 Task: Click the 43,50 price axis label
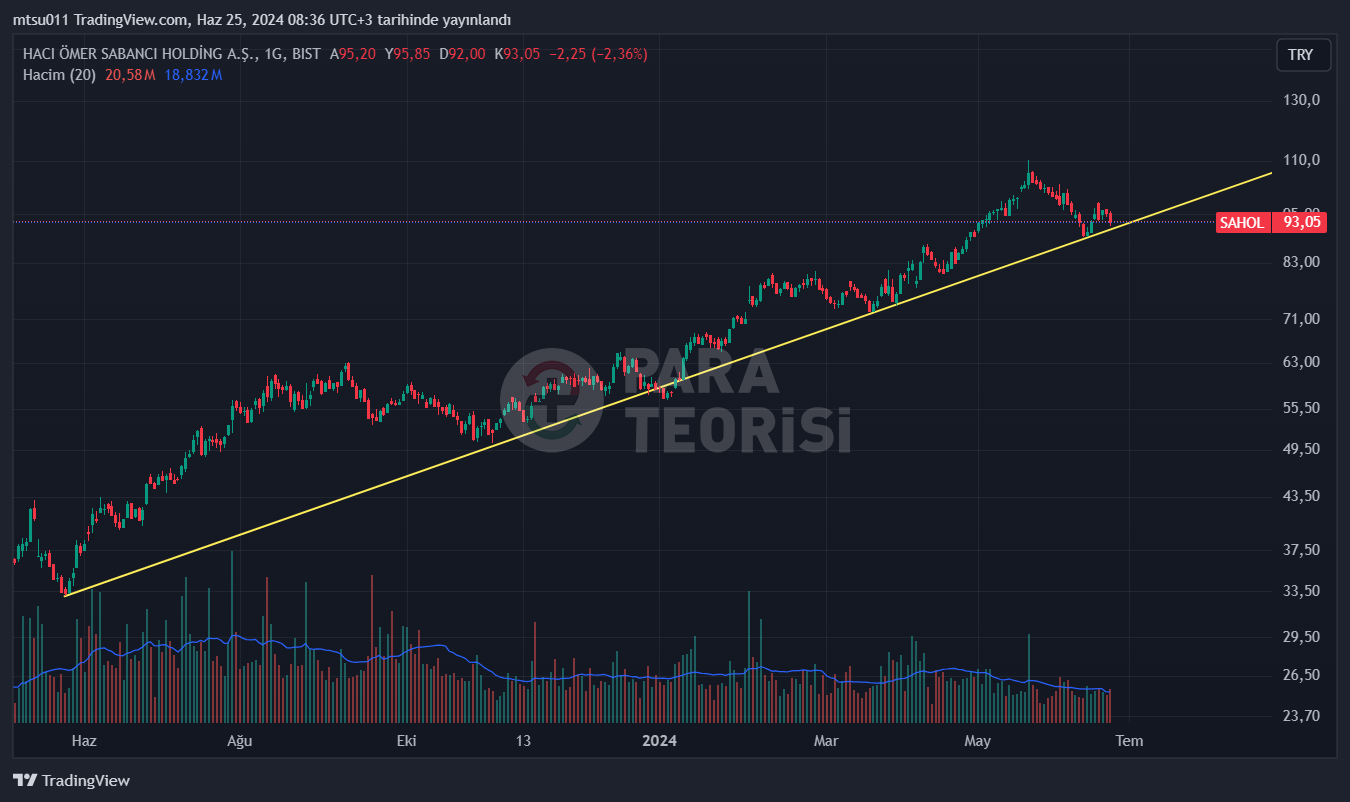(x=1303, y=496)
